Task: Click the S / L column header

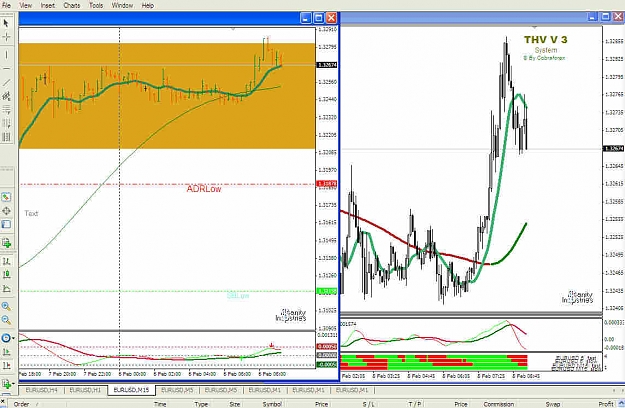Action: pos(369,404)
